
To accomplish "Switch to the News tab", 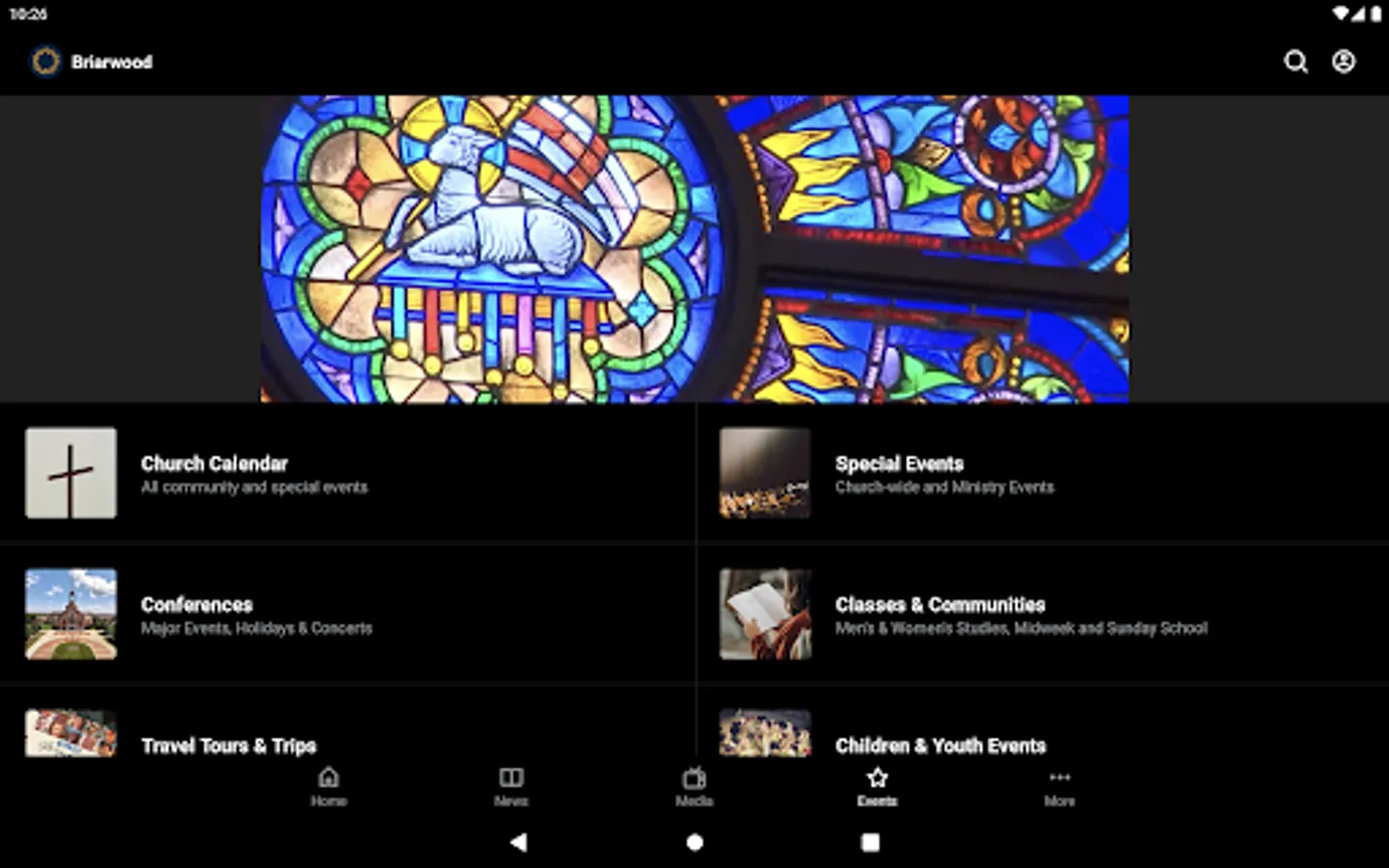I will tap(511, 786).
